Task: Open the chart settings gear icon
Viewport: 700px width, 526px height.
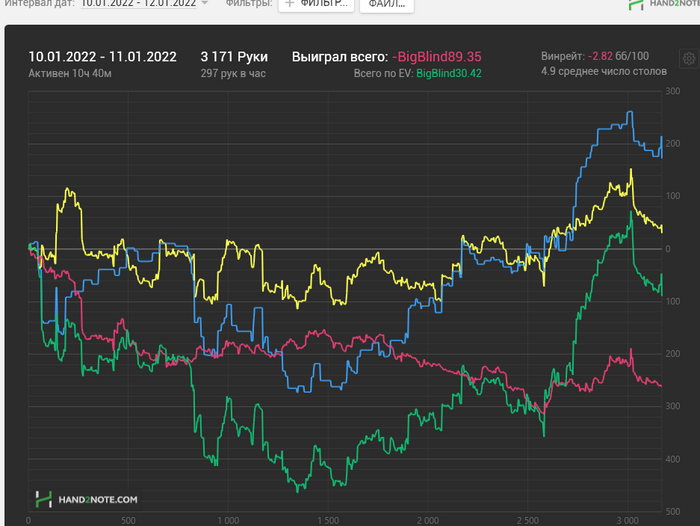Action: coord(689,58)
